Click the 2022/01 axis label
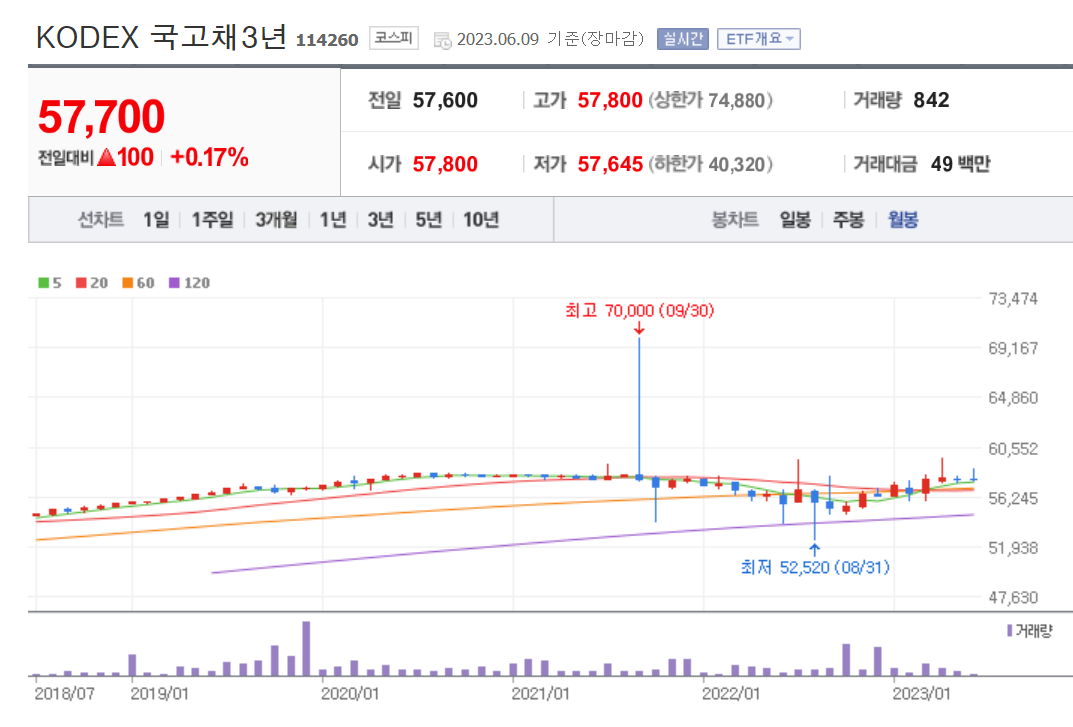Screen dimensions: 1073x727 pos(731,694)
